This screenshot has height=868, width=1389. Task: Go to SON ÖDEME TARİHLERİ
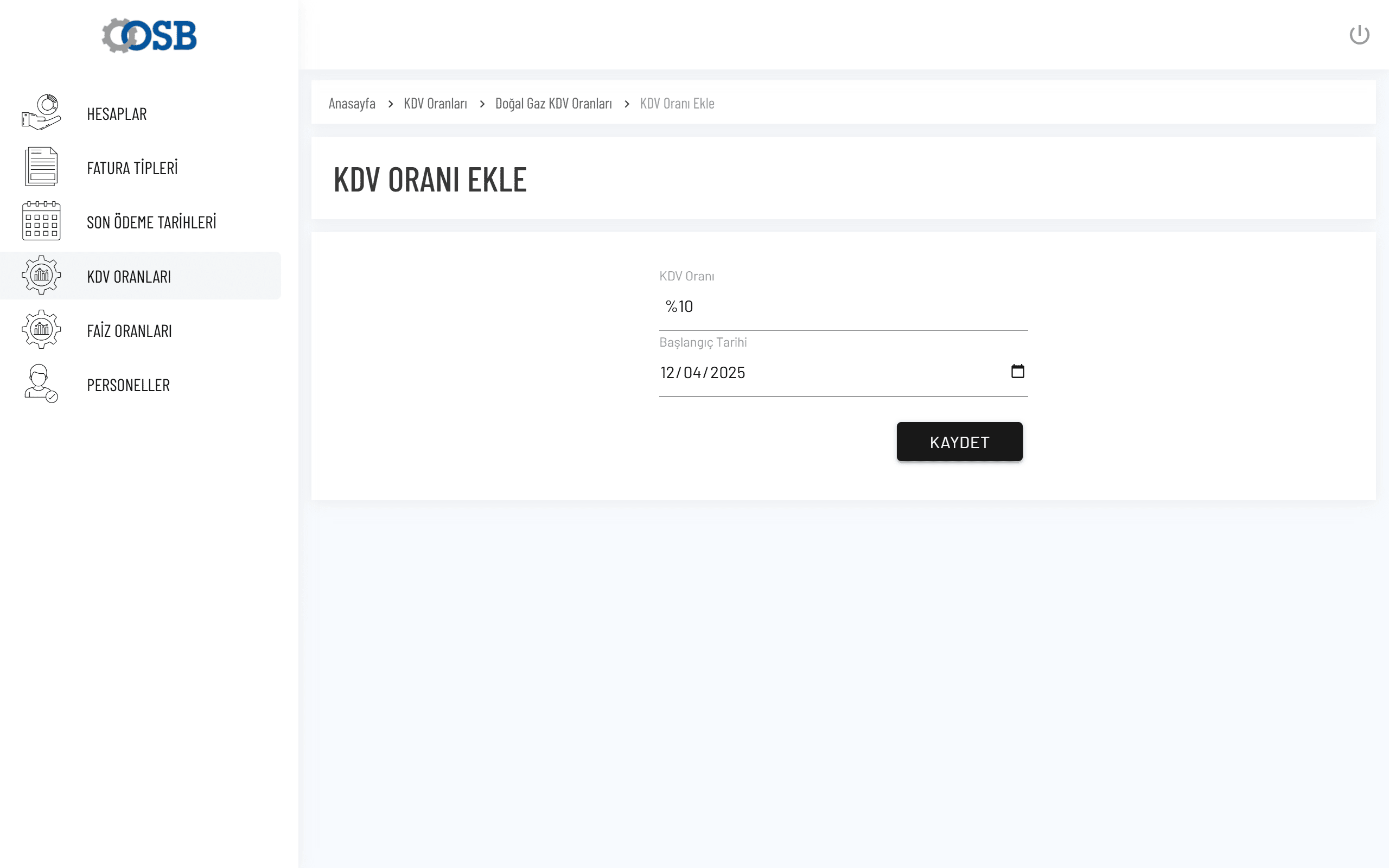[151, 222]
